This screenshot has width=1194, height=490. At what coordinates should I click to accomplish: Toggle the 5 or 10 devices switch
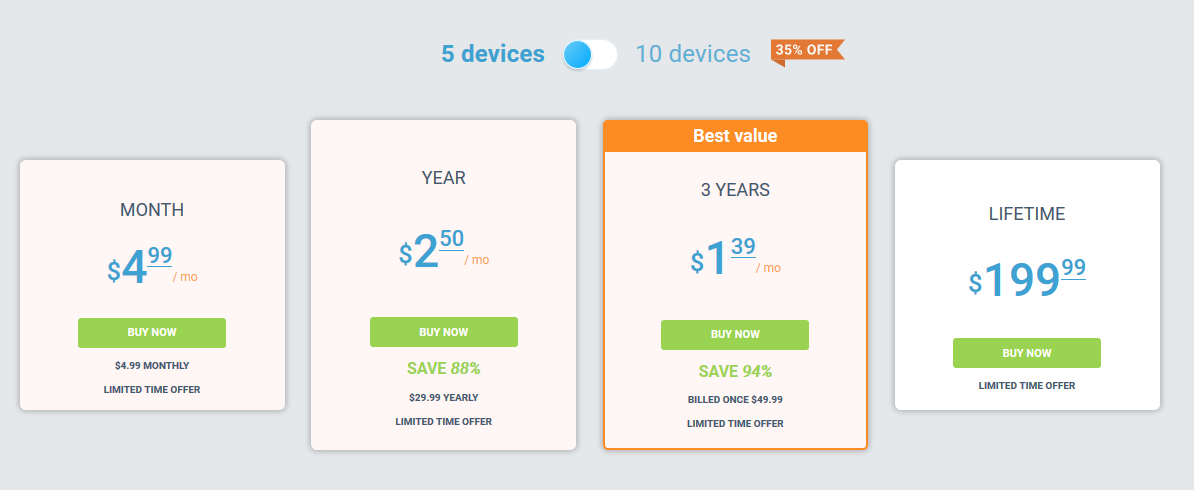click(x=590, y=54)
